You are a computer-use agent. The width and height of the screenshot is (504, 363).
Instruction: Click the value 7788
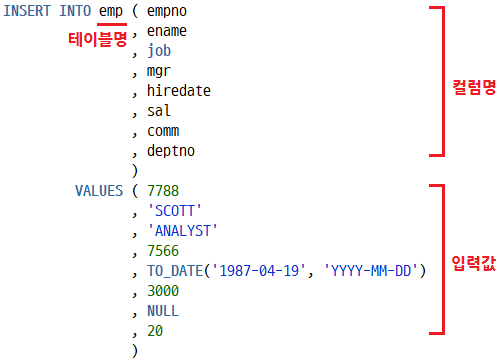163,191
